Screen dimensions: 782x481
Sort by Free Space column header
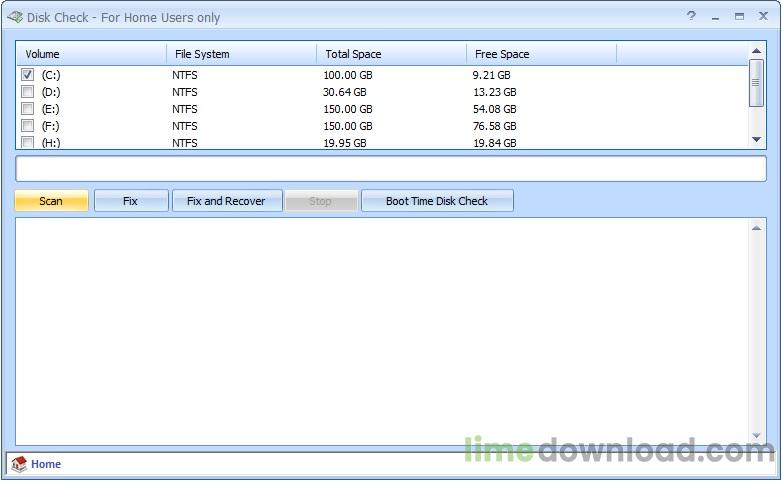(x=540, y=54)
